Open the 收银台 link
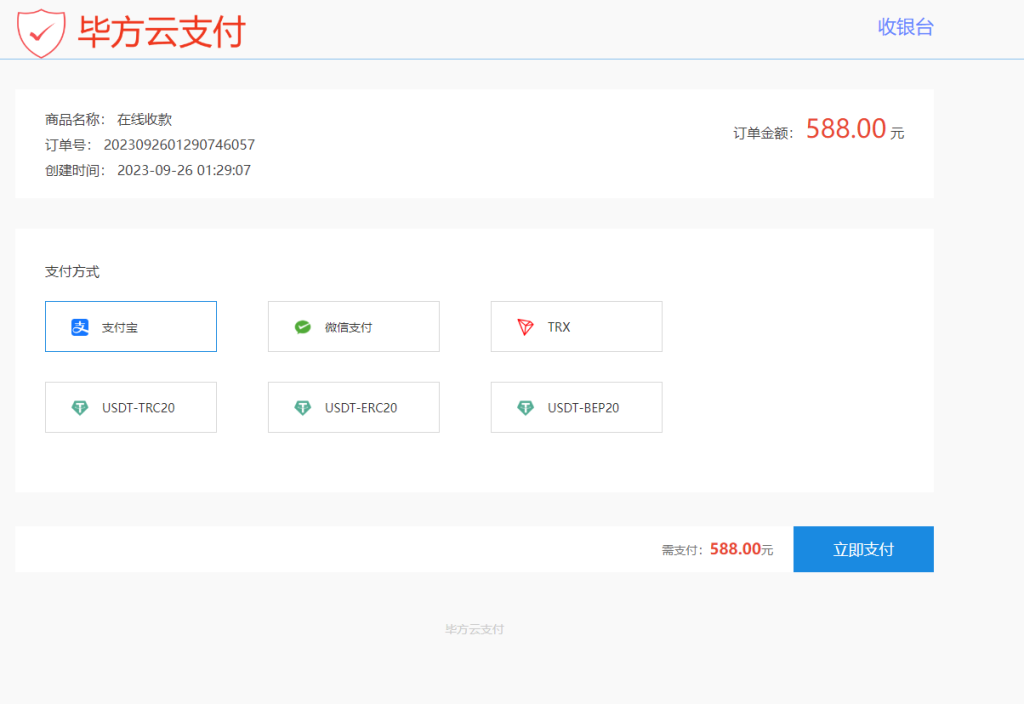This screenshot has height=704, width=1024. tap(905, 27)
